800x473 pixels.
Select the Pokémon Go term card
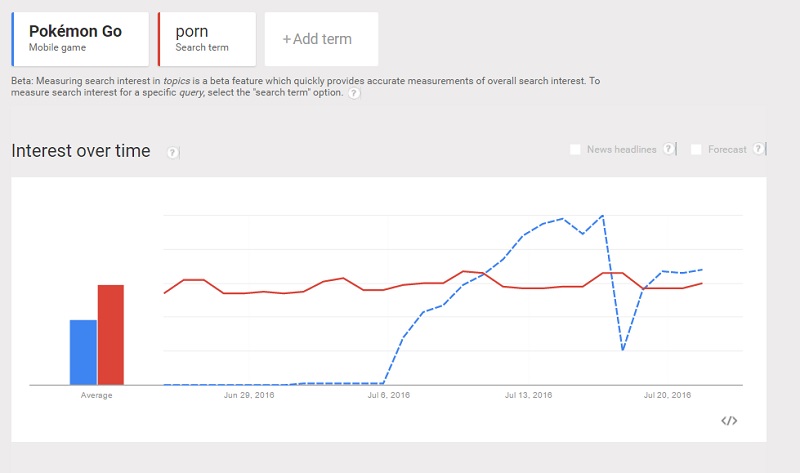(80, 39)
